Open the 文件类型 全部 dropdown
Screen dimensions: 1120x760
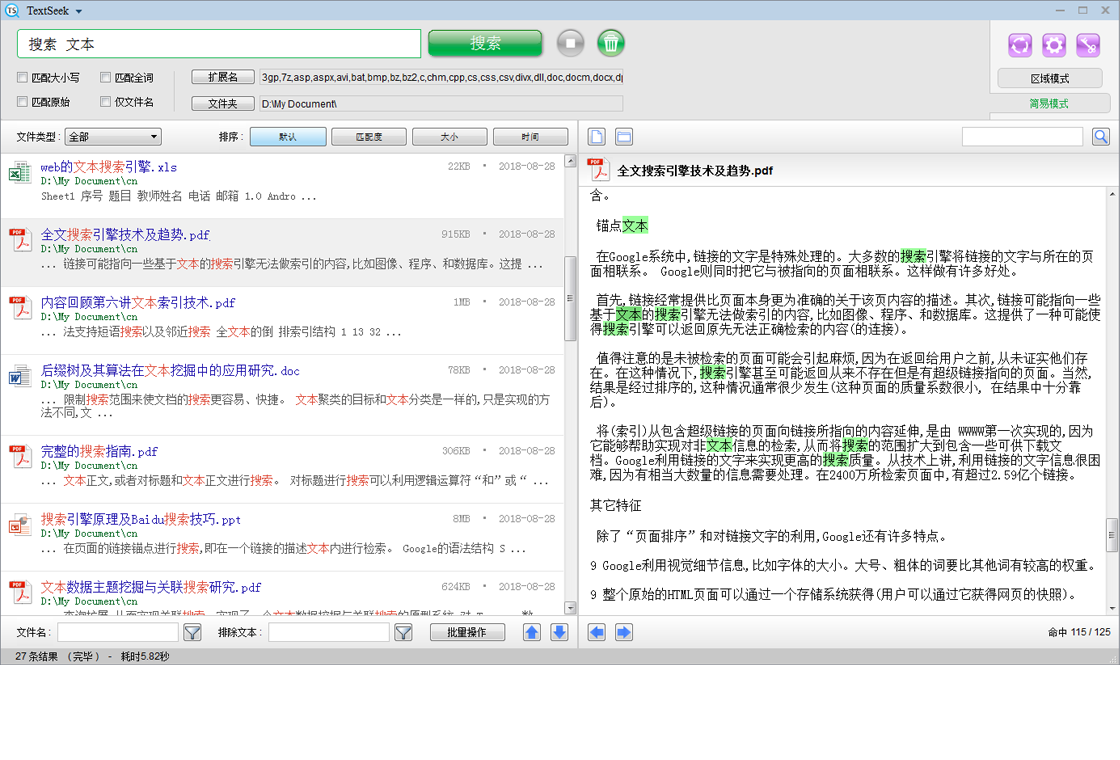113,136
